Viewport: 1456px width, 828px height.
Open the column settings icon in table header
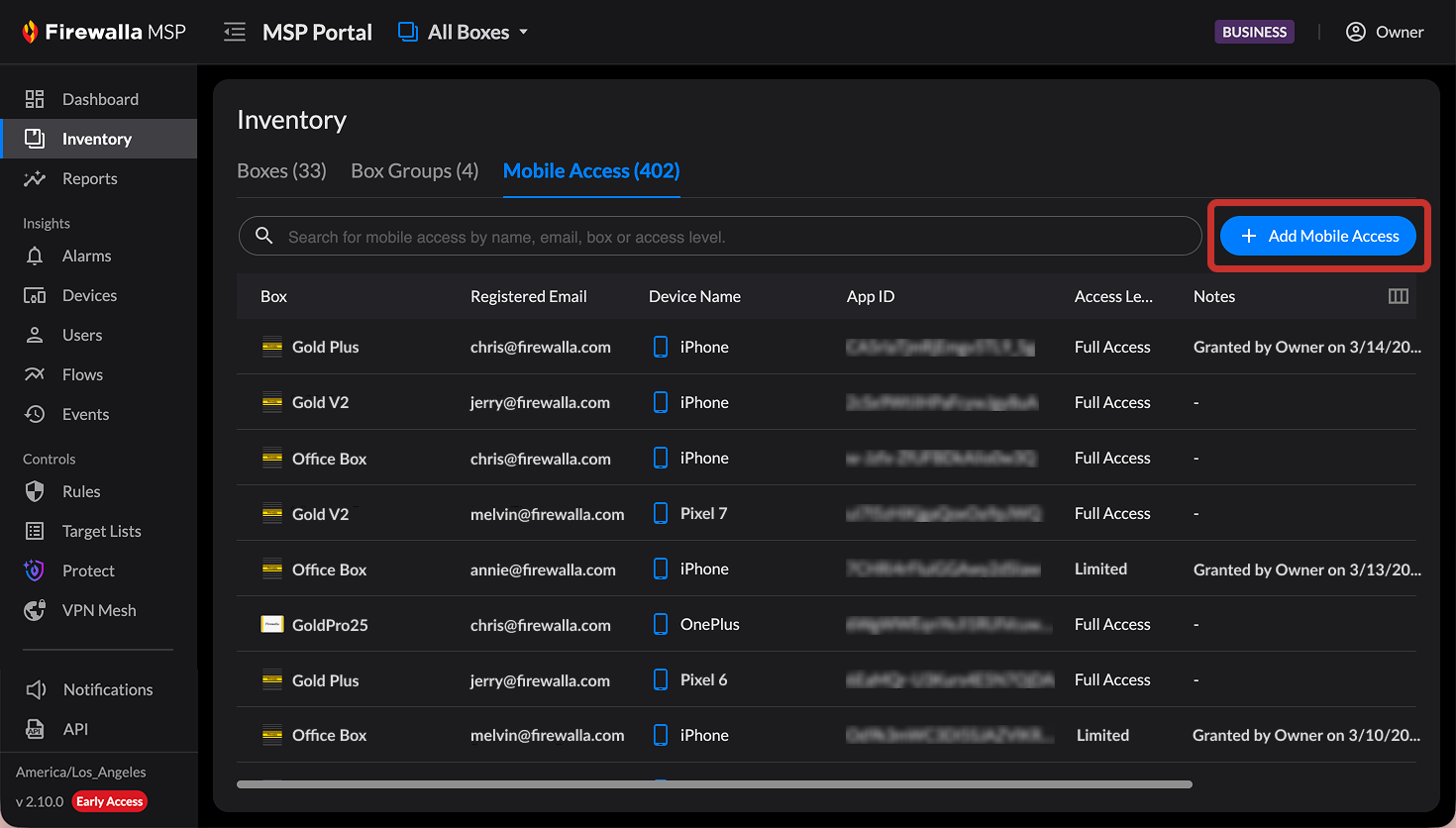pyautogui.click(x=1398, y=296)
